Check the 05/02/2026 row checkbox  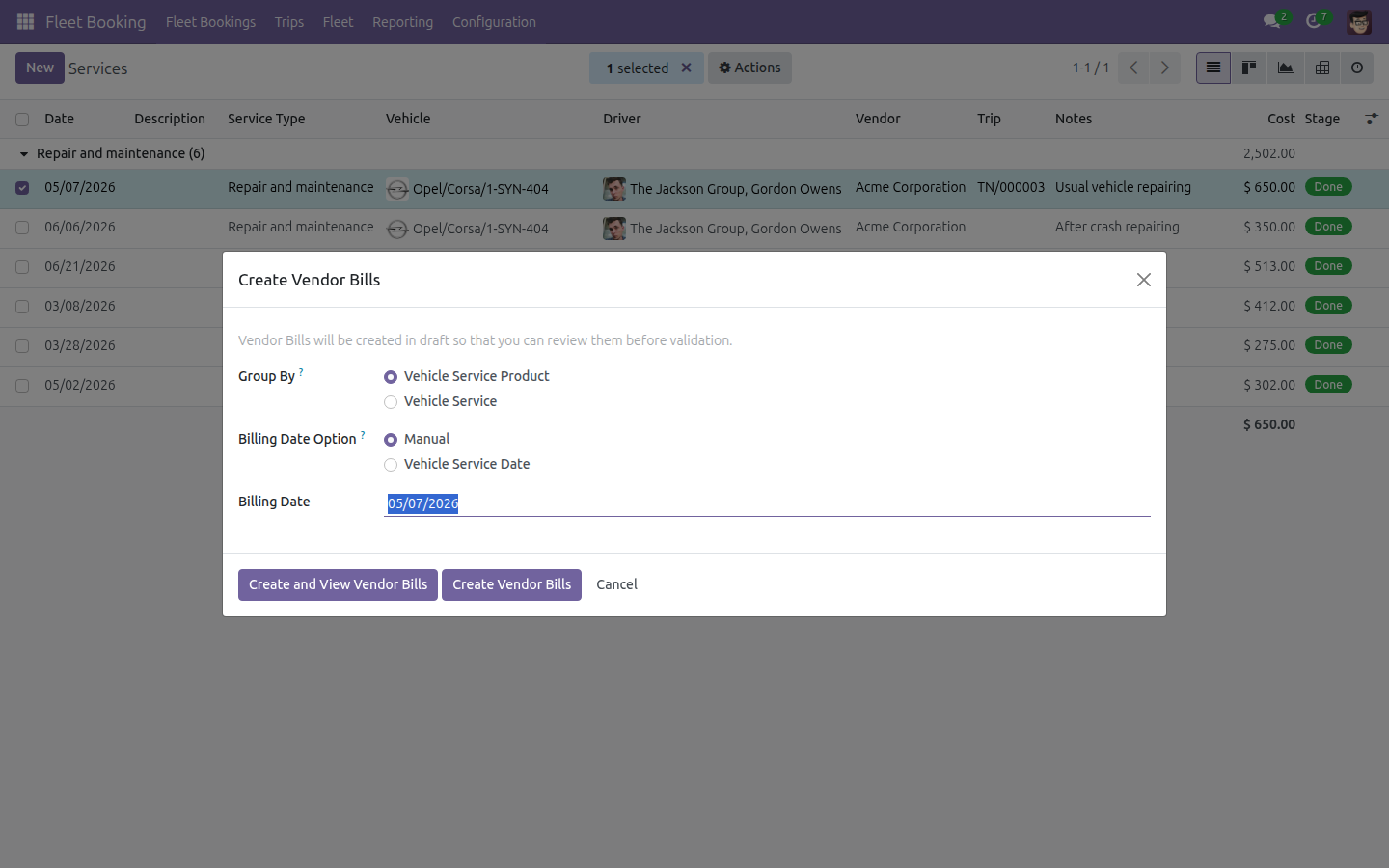point(22,386)
